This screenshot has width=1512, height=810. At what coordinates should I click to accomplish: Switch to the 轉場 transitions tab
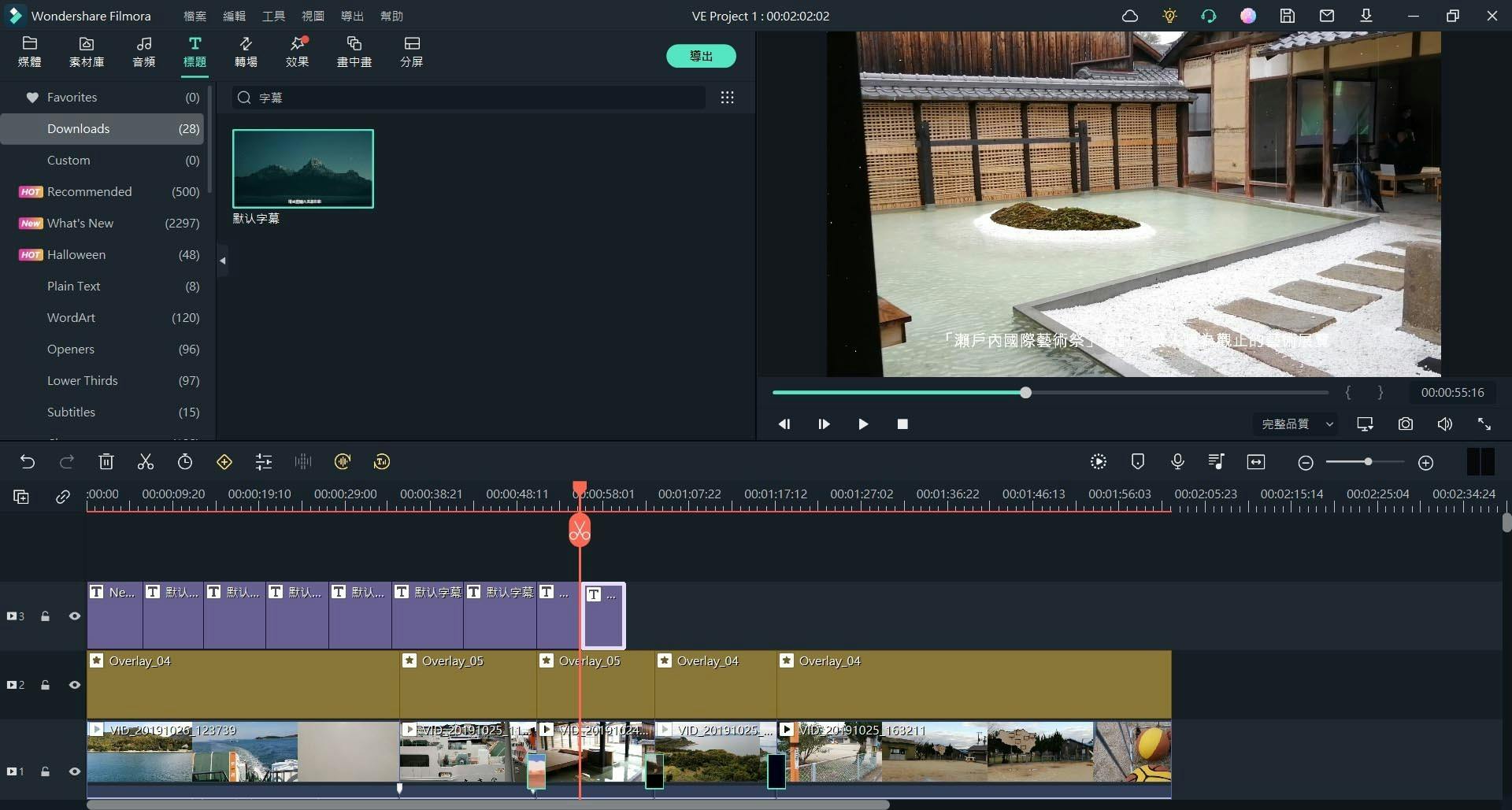pos(246,51)
